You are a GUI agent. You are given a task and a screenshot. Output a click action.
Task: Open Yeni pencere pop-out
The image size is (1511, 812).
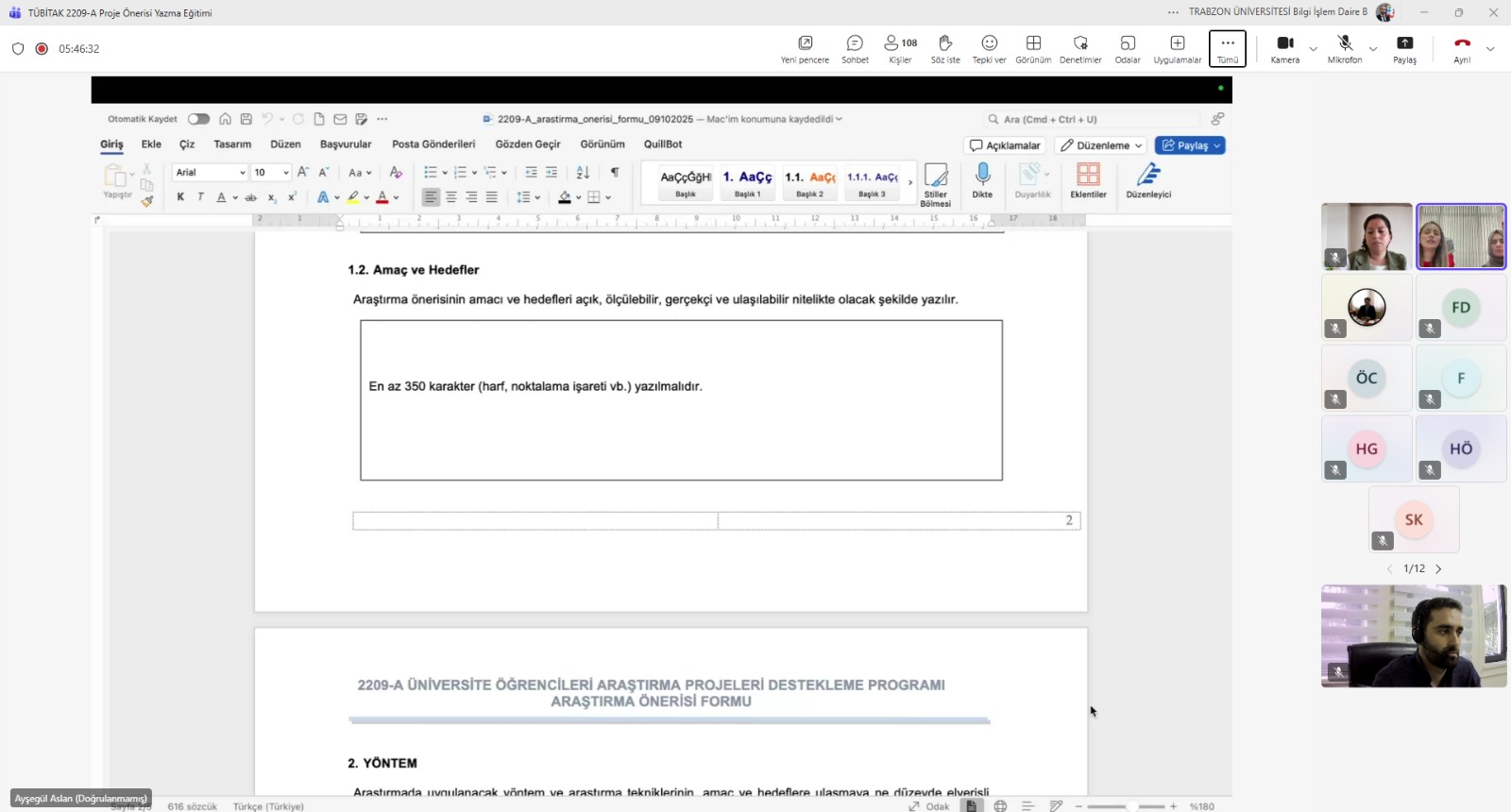tap(805, 49)
